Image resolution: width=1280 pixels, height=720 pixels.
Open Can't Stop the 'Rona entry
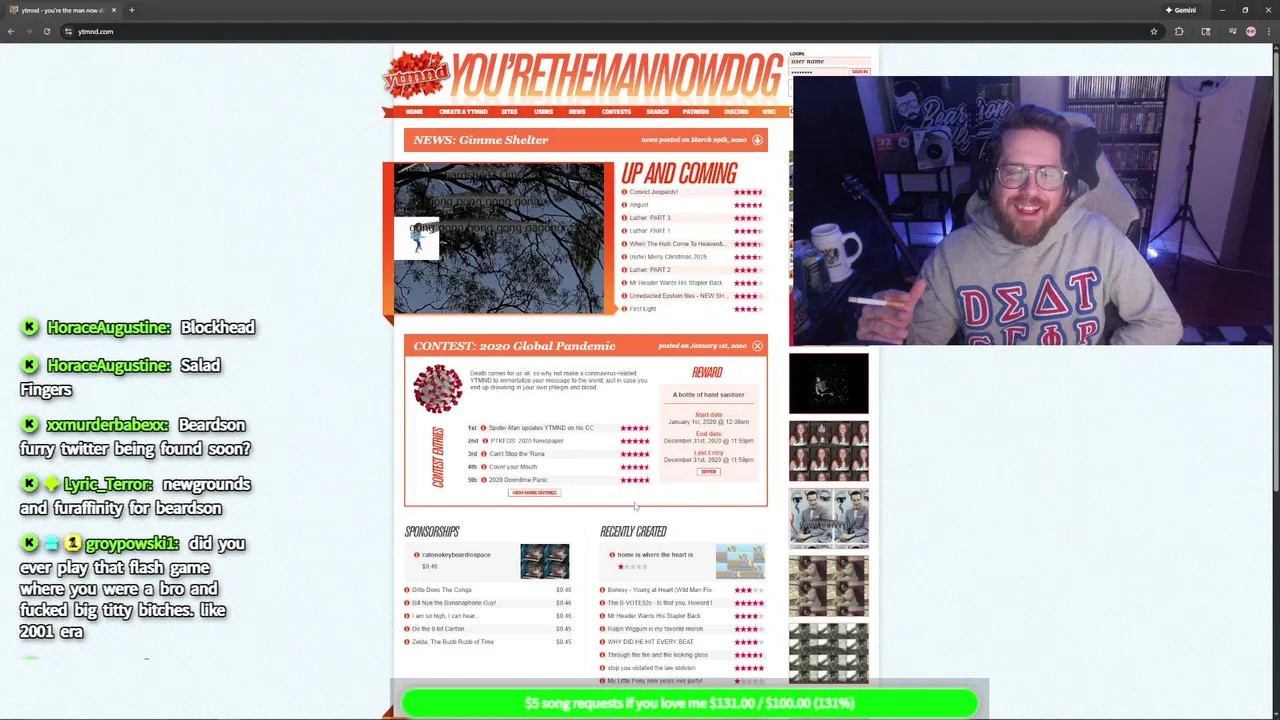pyautogui.click(x=517, y=454)
